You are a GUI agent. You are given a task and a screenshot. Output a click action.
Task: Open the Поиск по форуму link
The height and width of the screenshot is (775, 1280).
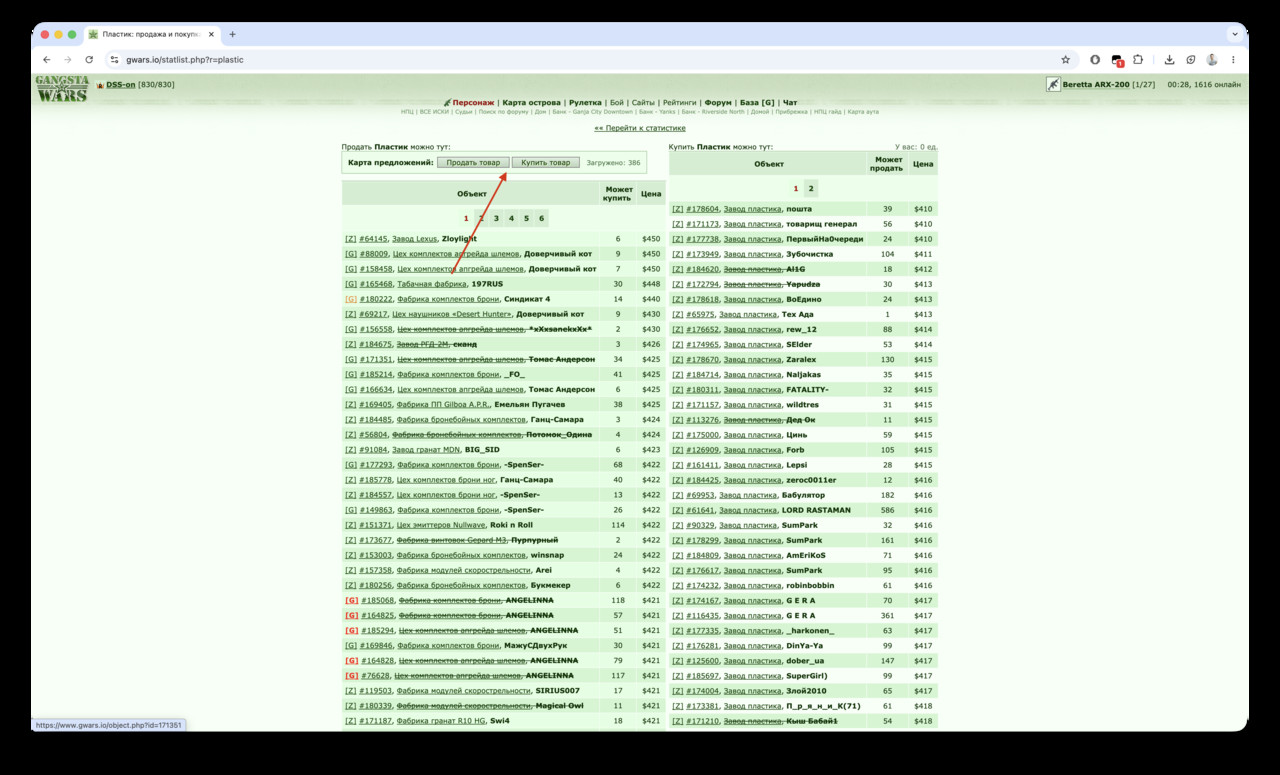[503, 112]
